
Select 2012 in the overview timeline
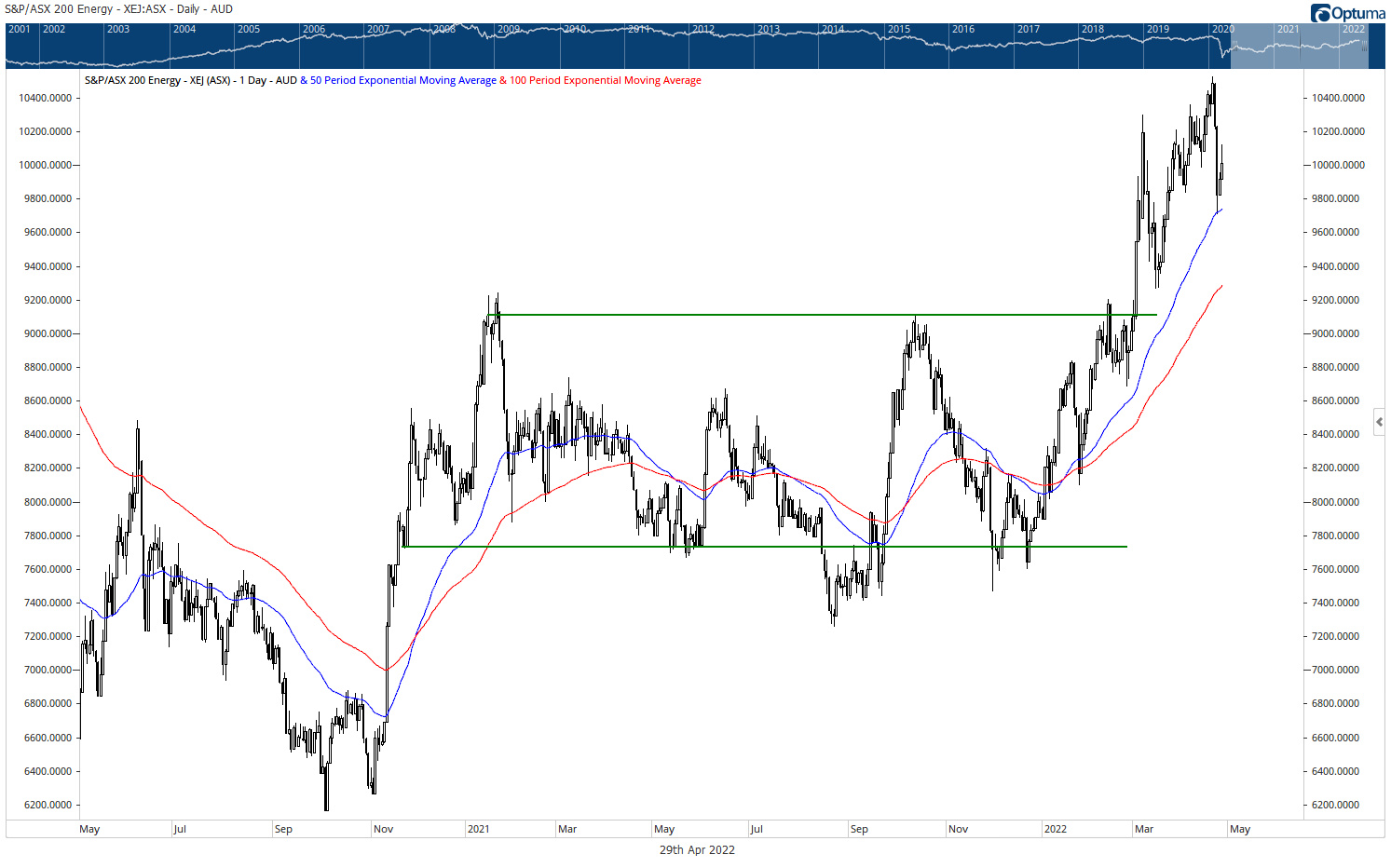point(703,30)
